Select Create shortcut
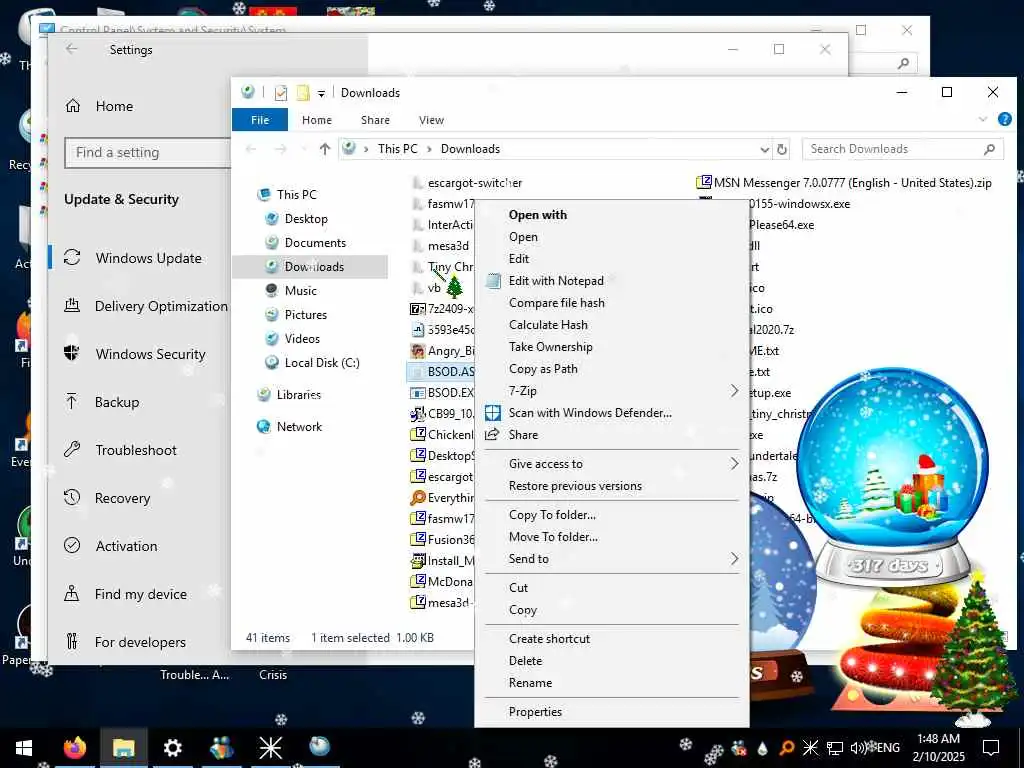This screenshot has height=768, width=1024. pos(549,639)
